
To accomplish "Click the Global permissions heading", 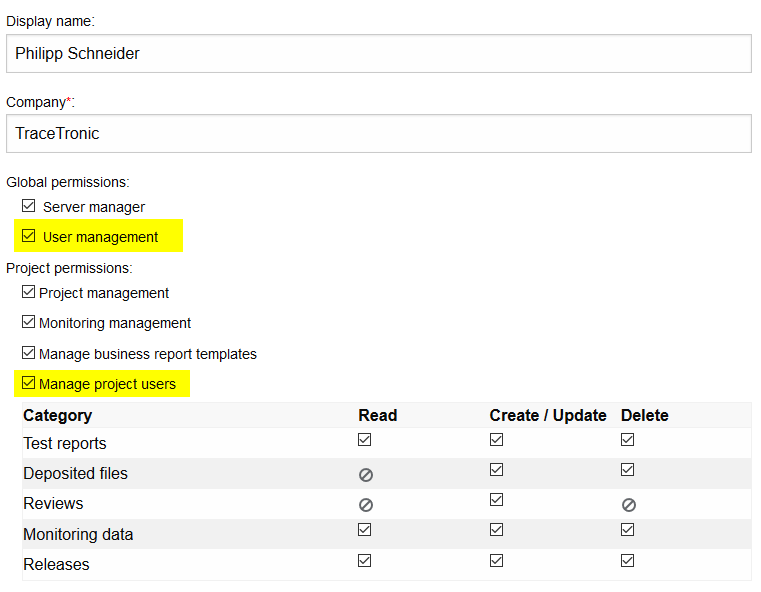I will pyautogui.click(x=68, y=182).
